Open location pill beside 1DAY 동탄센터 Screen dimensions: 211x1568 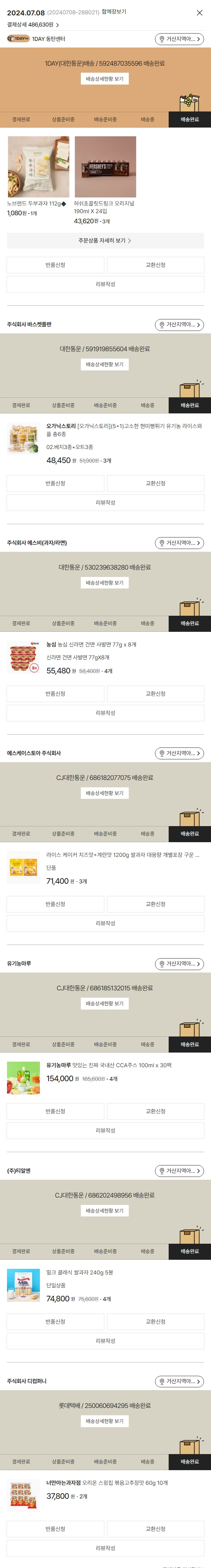pos(179,39)
